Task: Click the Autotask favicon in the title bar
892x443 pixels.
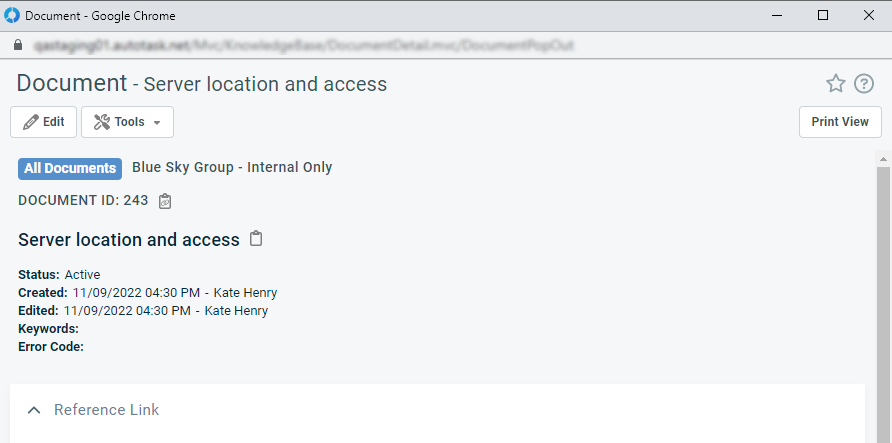Action: [x=11, y=15]
